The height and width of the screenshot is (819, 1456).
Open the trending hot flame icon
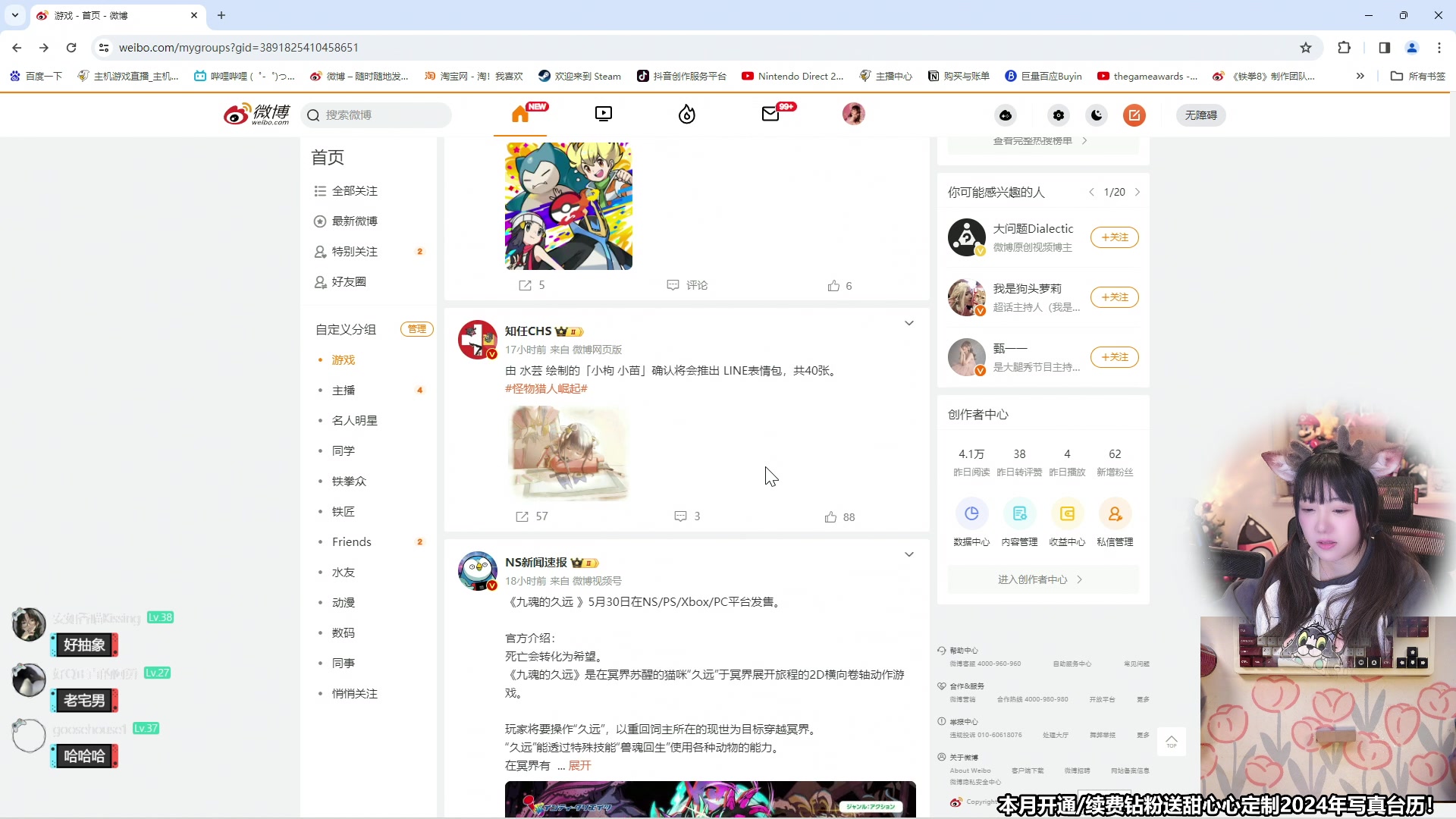point(686,115)
